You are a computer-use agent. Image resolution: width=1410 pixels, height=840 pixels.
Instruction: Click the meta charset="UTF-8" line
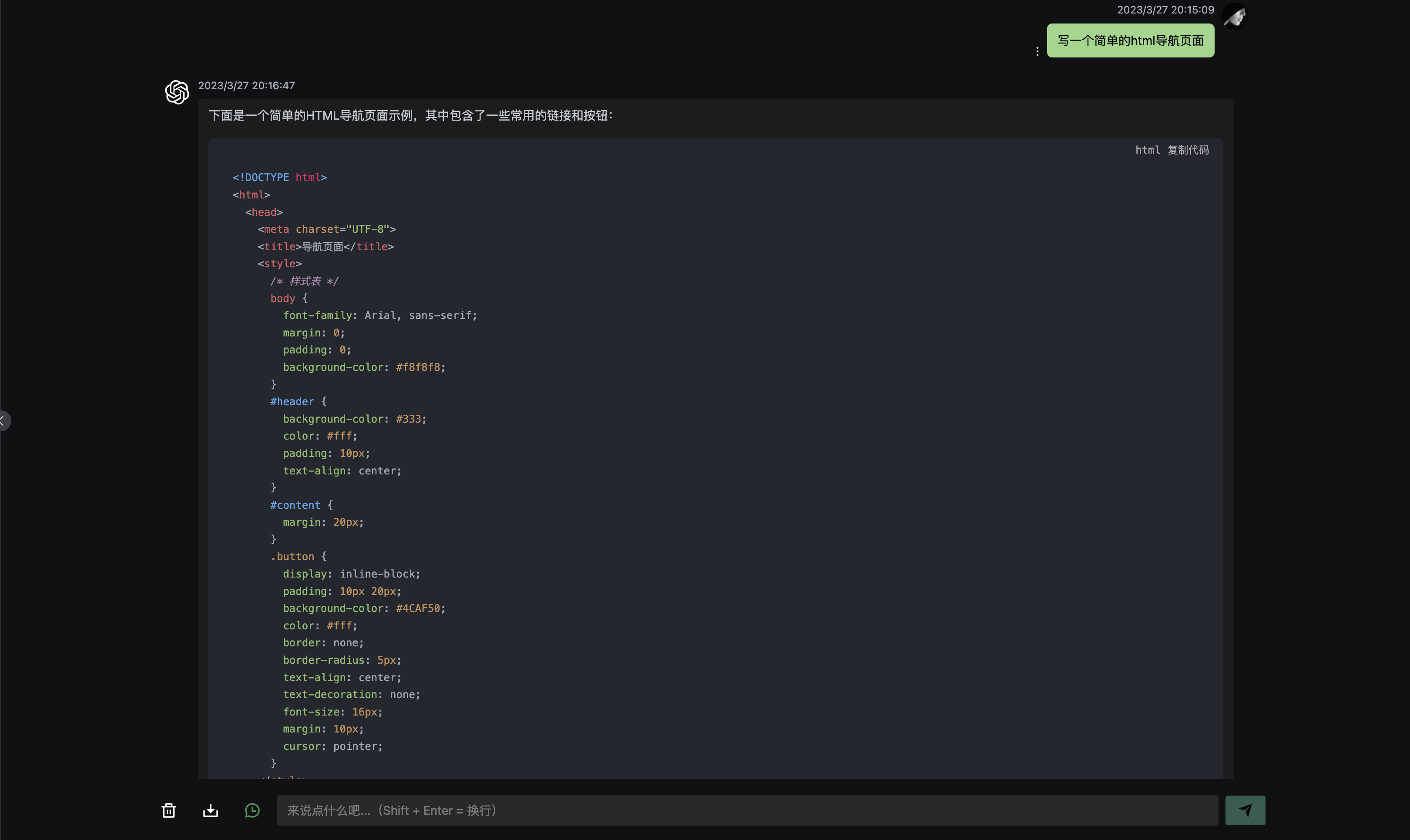(x=326, y=229)
